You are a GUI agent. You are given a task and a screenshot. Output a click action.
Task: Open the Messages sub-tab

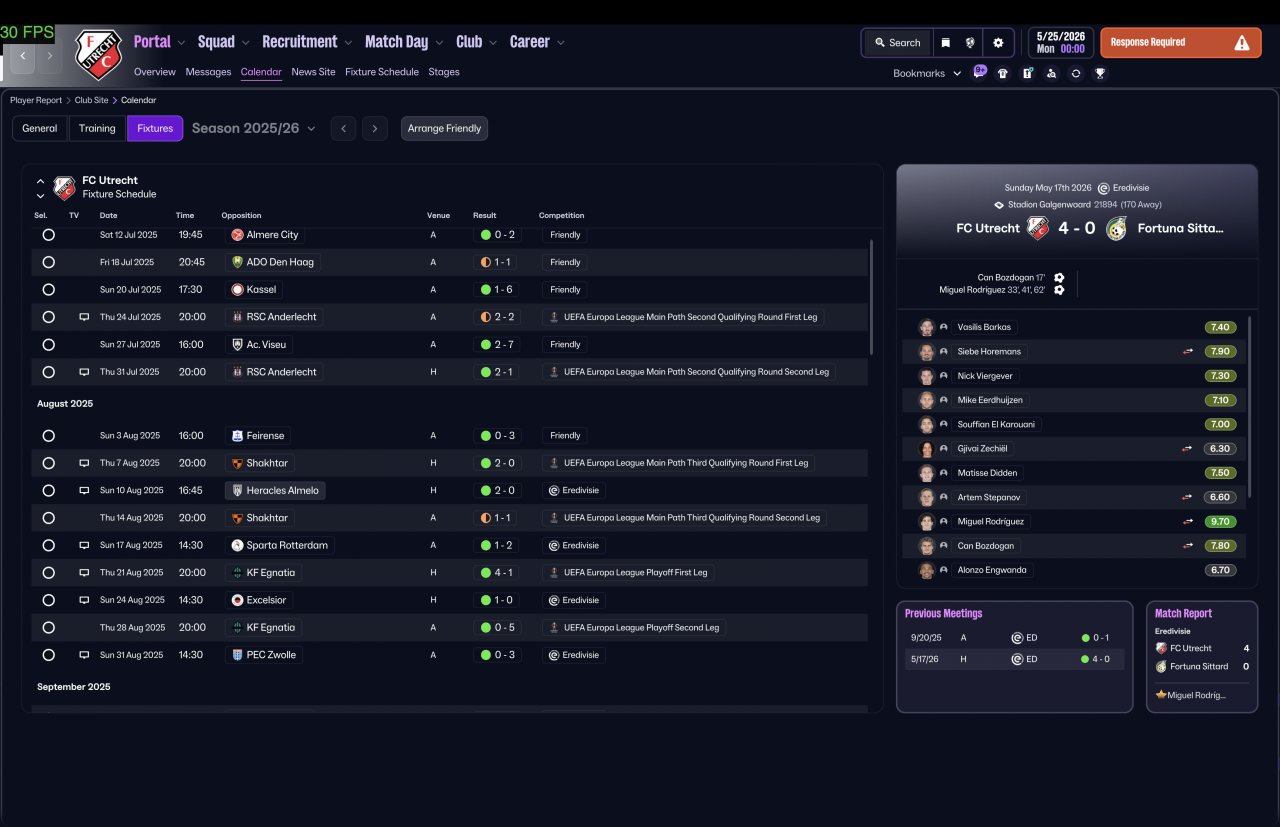point(208,72)
